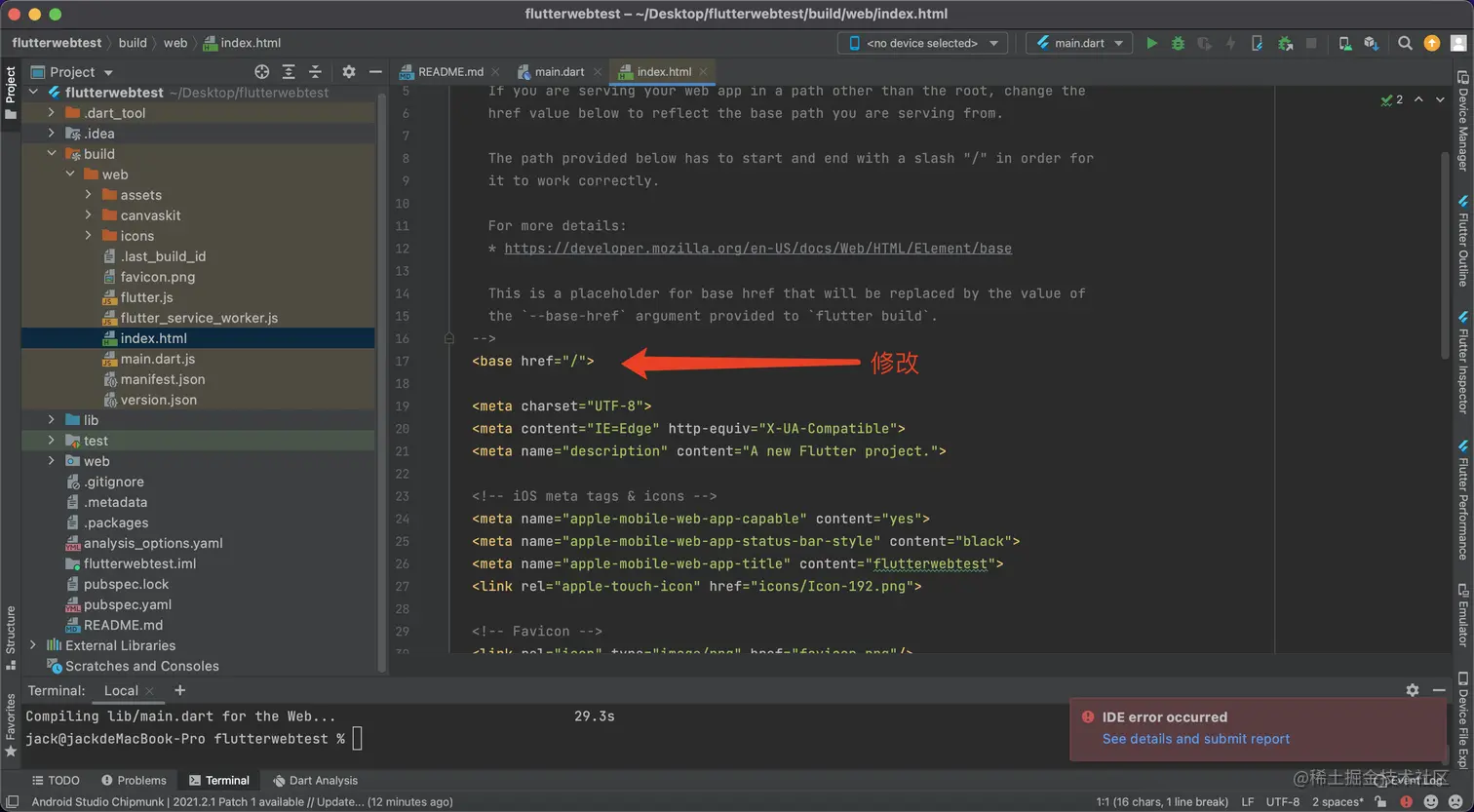The width and height of the screenshot is (1474, 812).
Task: Expand the assets folder
Action: pos(89,195)
